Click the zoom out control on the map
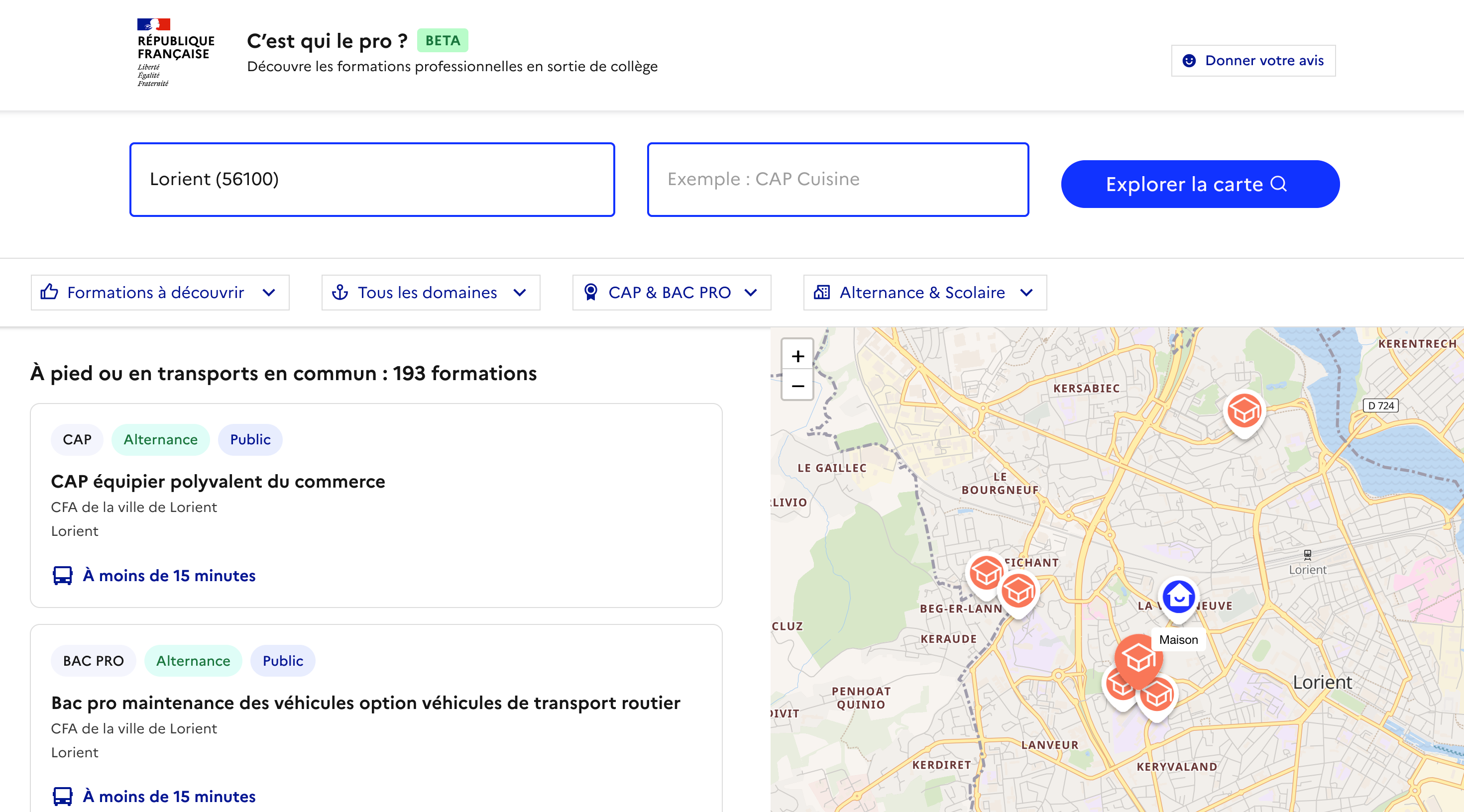Image resolution: width=1464 pixels, height=812 pixels. [x=797, y=386]
